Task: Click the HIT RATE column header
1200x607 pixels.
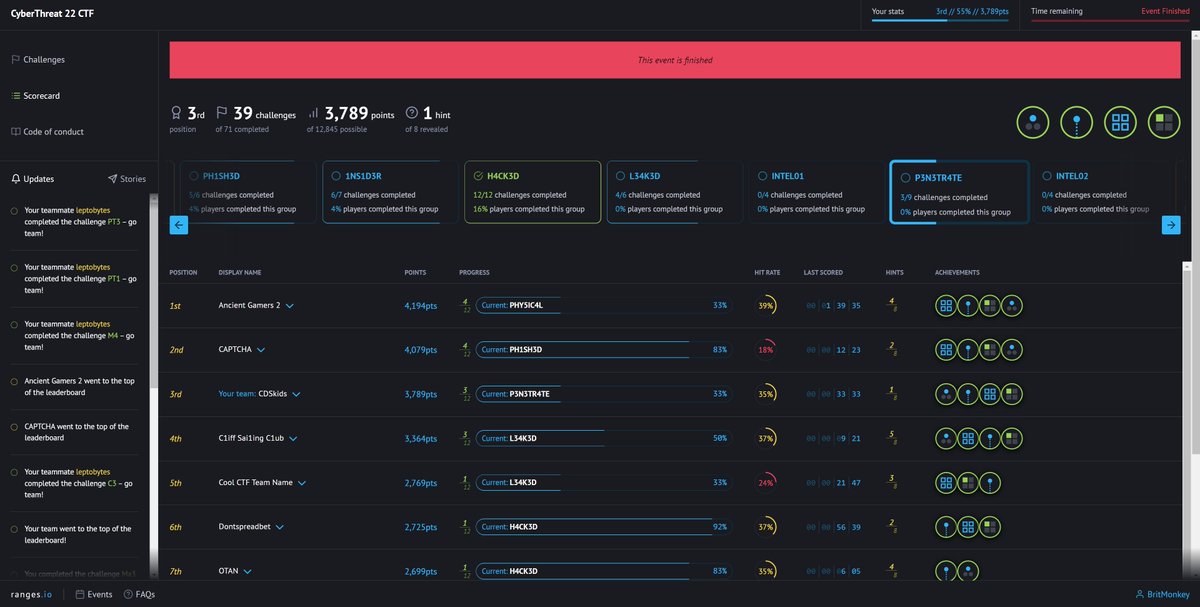Action: point(768,272)
